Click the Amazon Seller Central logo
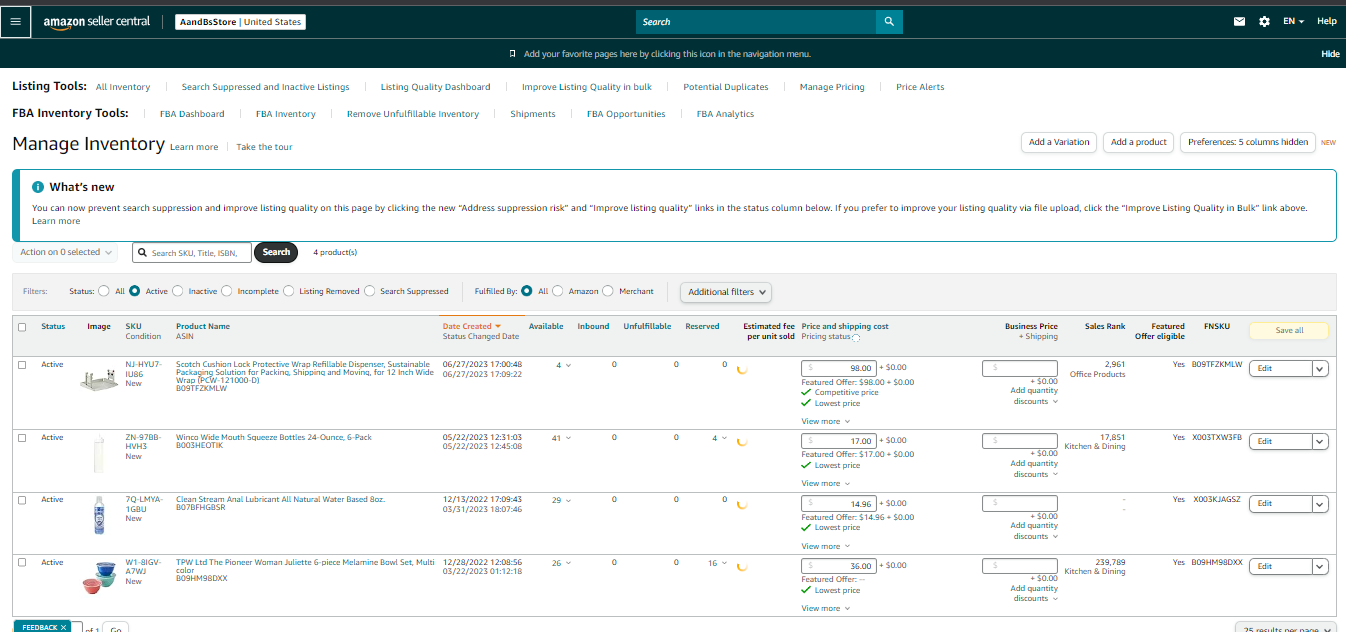The width and height of the screenshot is (1346, 632). [97, 22]
